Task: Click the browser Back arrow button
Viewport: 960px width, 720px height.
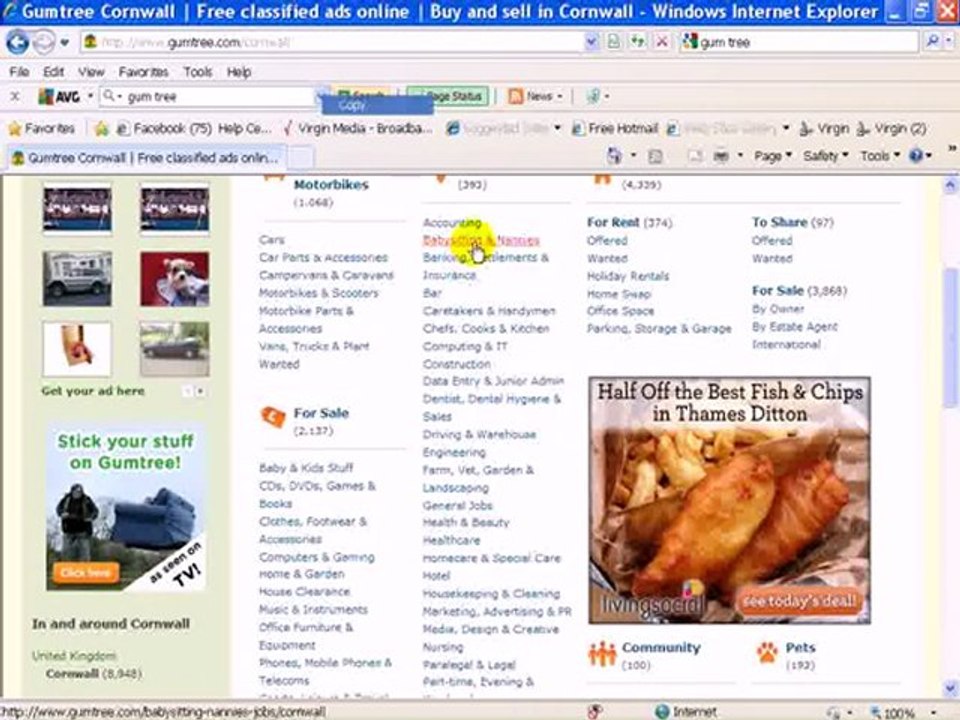Action: (17, 42)
